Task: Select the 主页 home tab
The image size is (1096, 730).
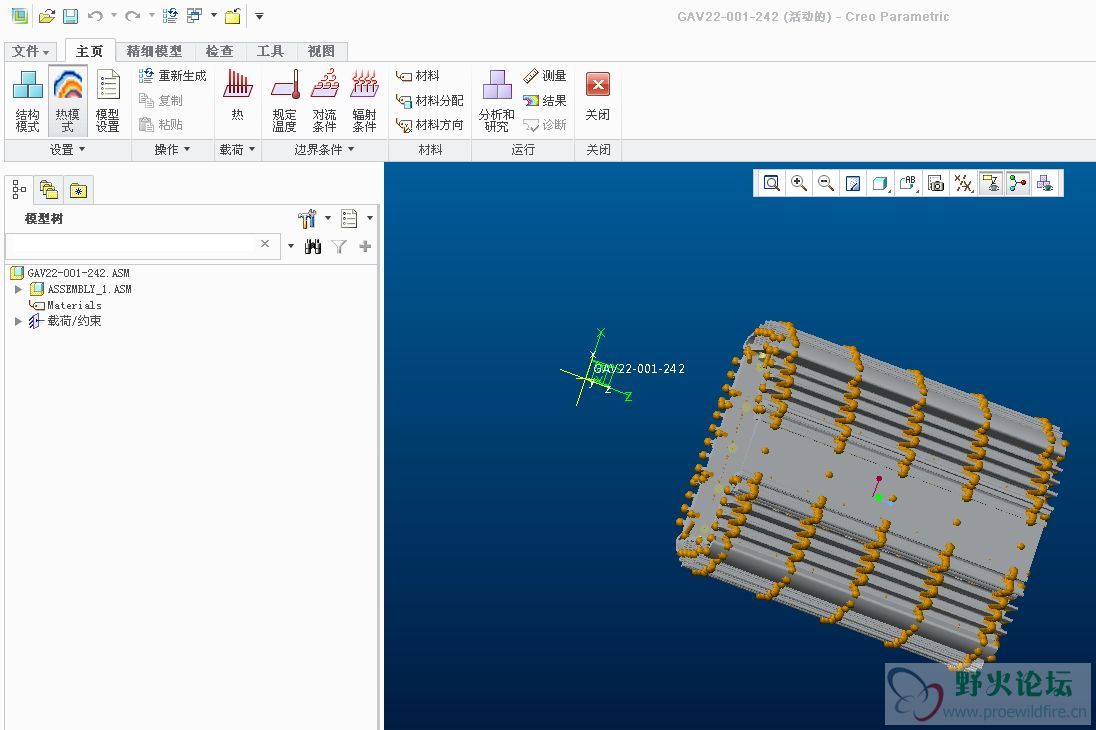Action: (89, 51)
